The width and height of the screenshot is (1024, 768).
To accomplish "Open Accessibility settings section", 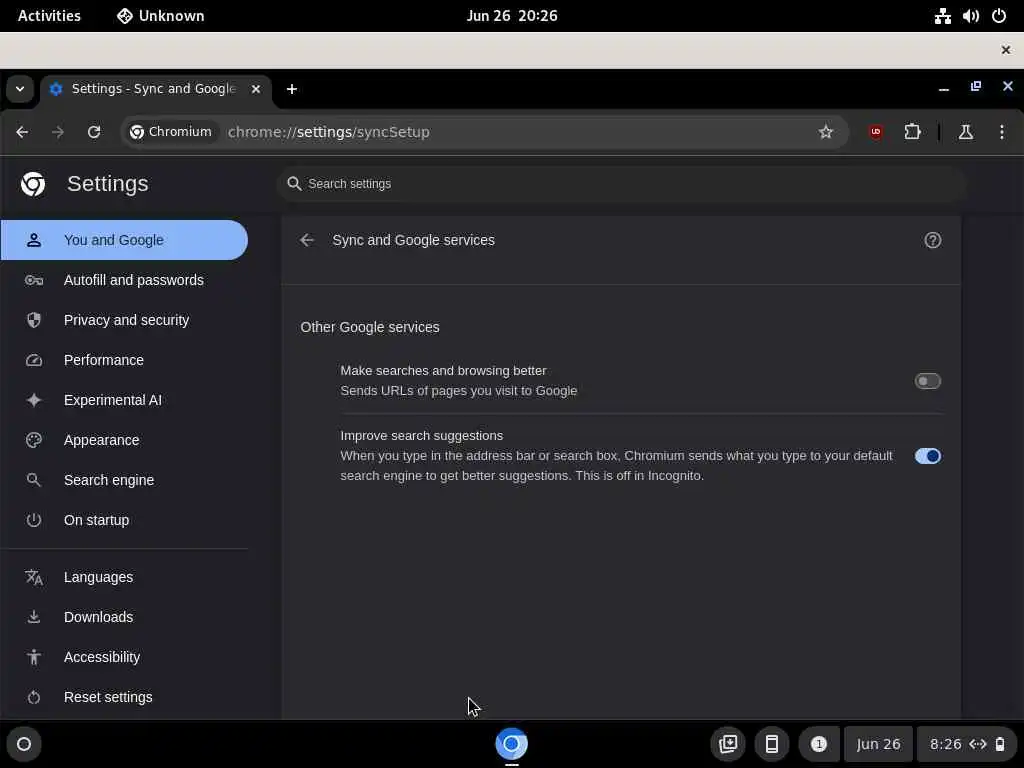I will [x=124, y=657].
